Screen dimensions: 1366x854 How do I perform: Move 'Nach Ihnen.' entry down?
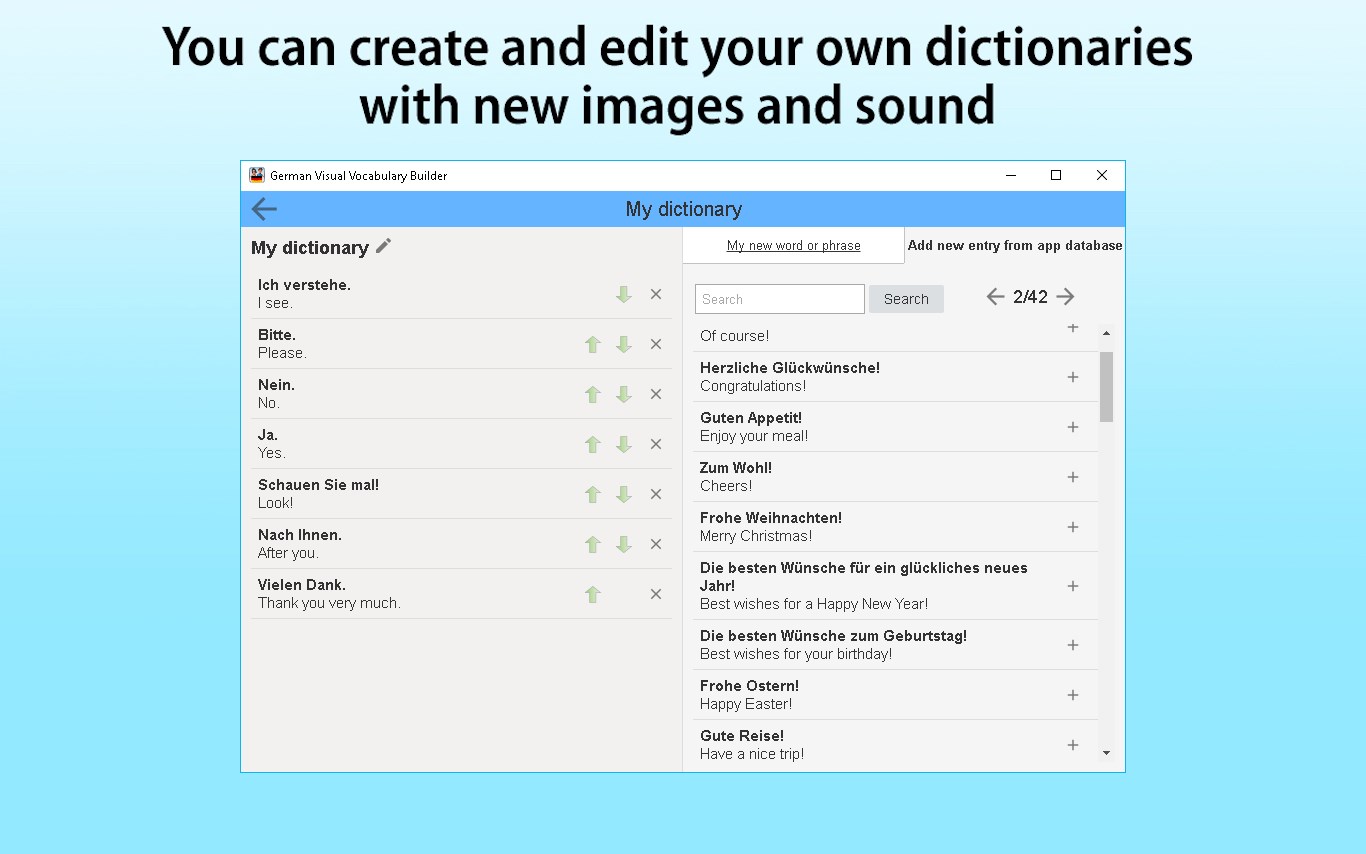[x=624, y=544]
